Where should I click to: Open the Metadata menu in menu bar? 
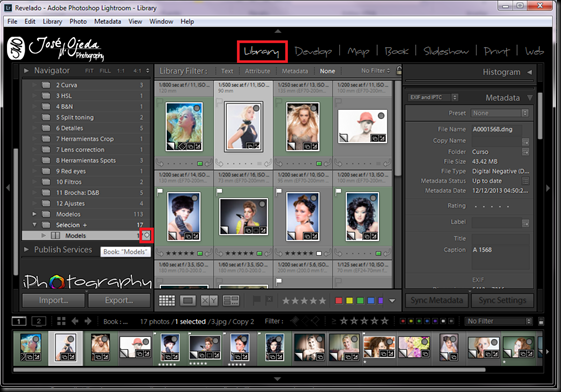(107, 21)
